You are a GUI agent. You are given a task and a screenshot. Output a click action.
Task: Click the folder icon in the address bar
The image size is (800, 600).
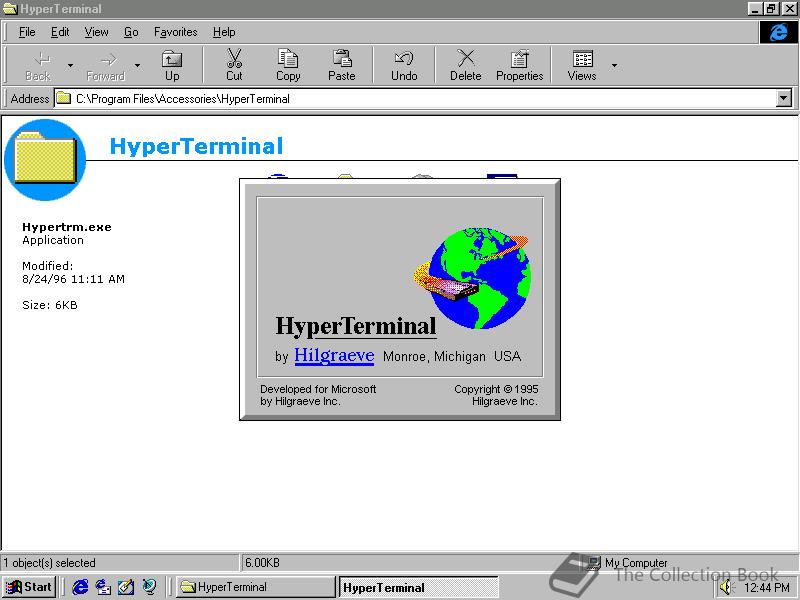click(x=63, y=98)
